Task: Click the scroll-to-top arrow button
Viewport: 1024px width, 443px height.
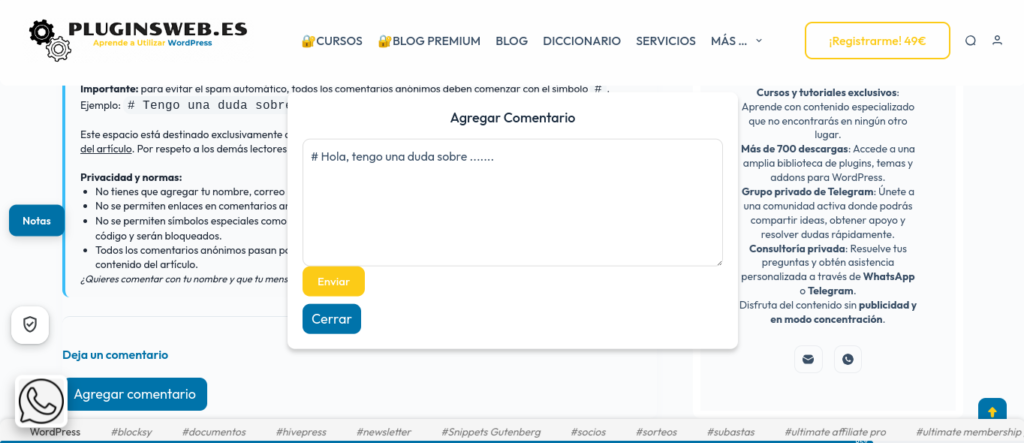Action: (x=992, y=411)
